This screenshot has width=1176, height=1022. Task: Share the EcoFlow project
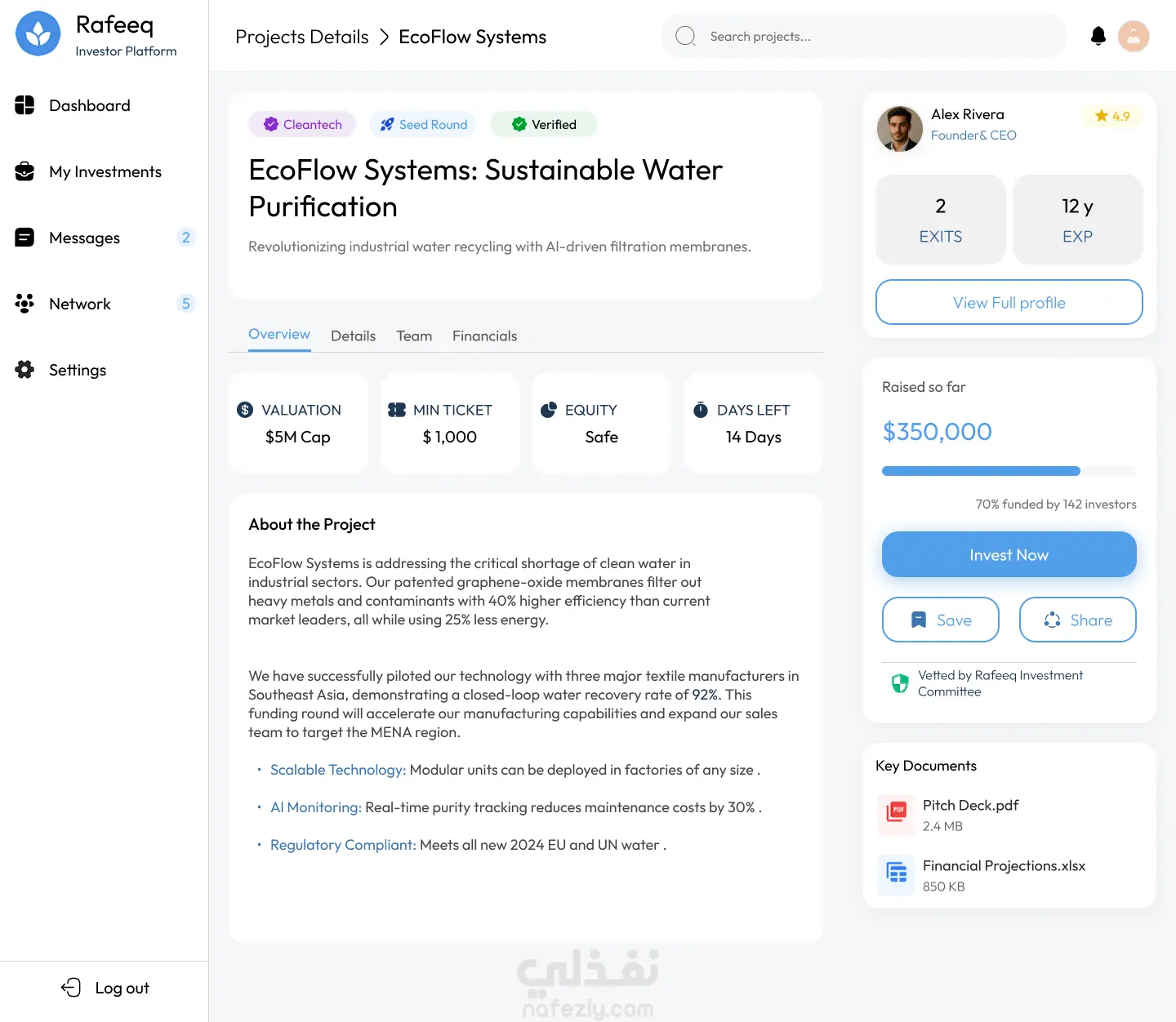(1077, 620)
